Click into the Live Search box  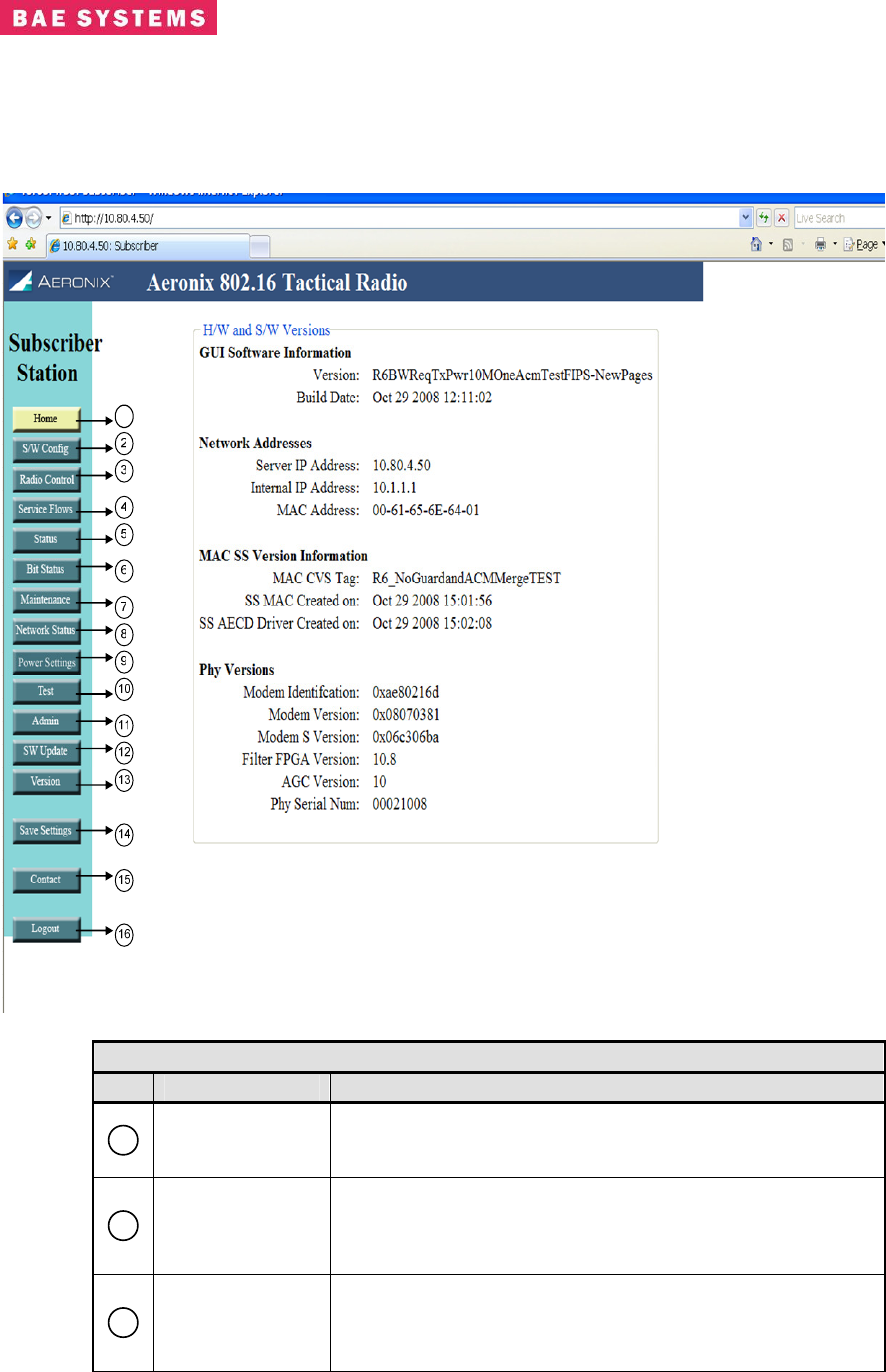click(839, 218)
